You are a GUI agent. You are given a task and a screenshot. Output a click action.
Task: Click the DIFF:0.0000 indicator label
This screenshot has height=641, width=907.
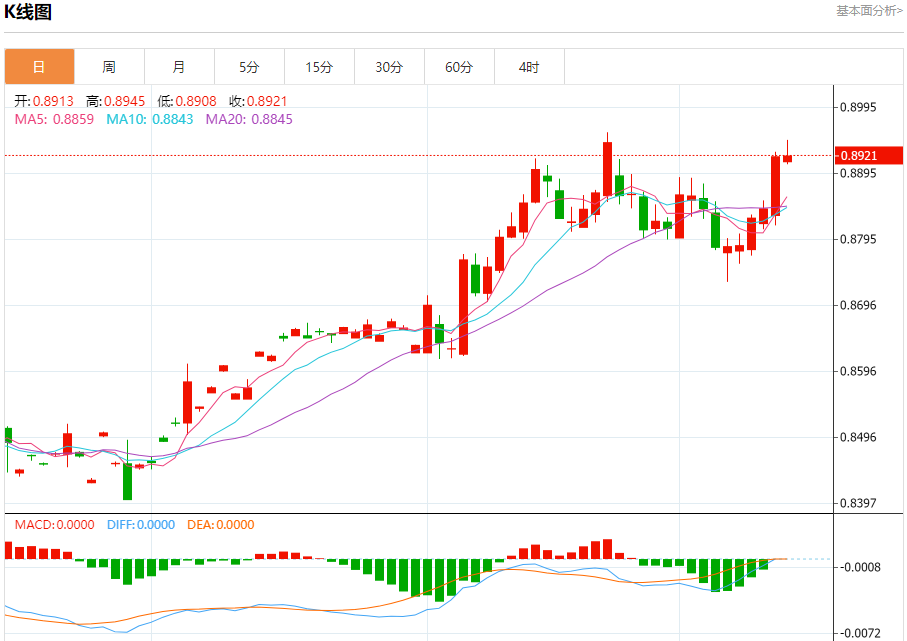click(x=141, y=525)
